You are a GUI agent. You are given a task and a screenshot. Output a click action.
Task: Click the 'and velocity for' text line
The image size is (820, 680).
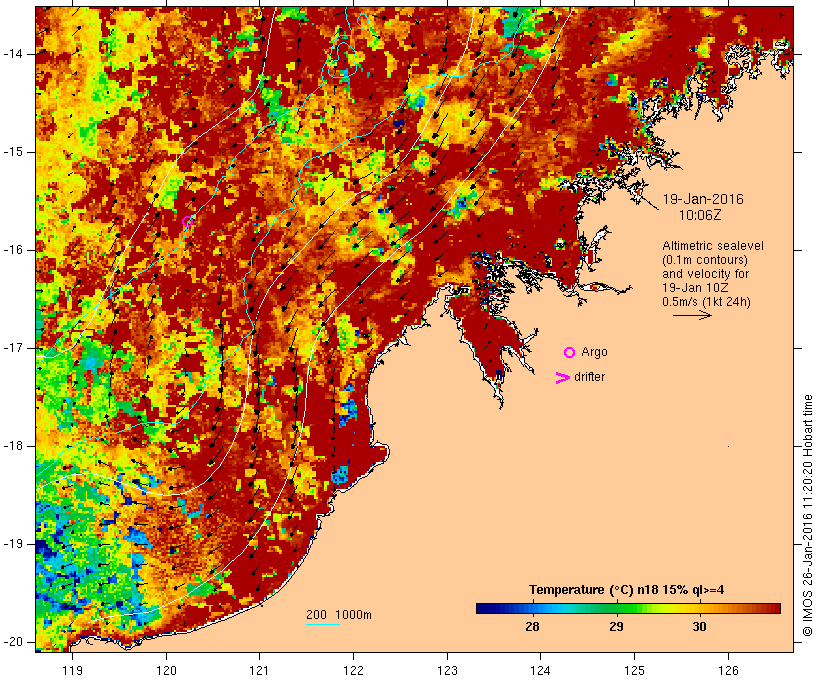705,274
